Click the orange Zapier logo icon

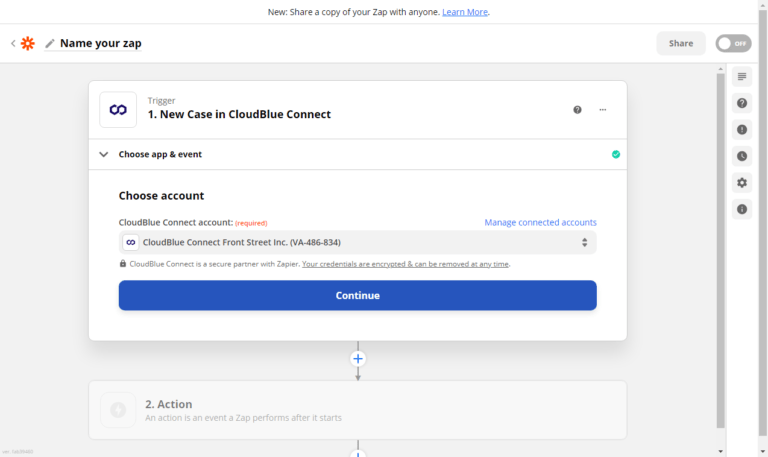tap(28, 43)
